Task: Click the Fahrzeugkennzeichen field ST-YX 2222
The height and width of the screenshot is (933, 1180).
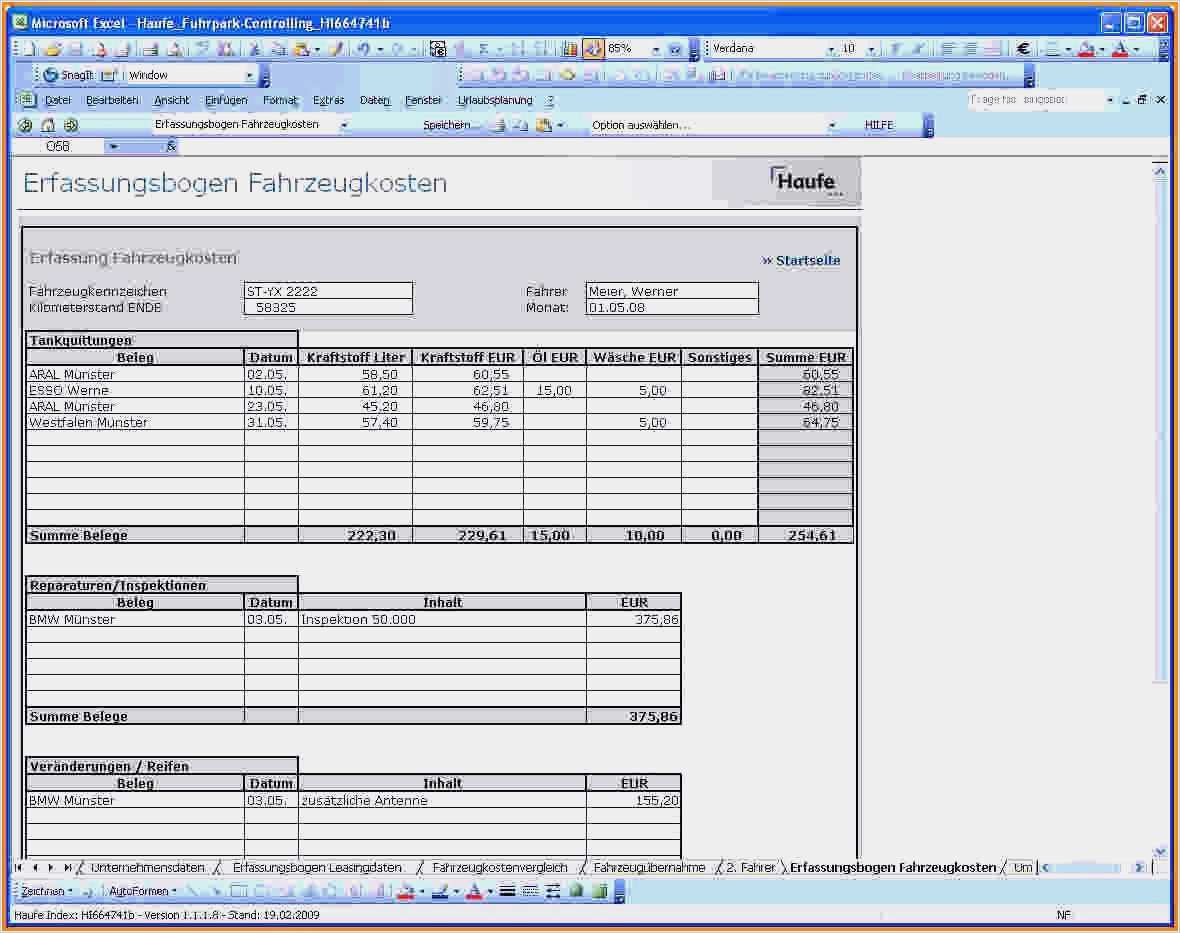Action: click(328, 291)
